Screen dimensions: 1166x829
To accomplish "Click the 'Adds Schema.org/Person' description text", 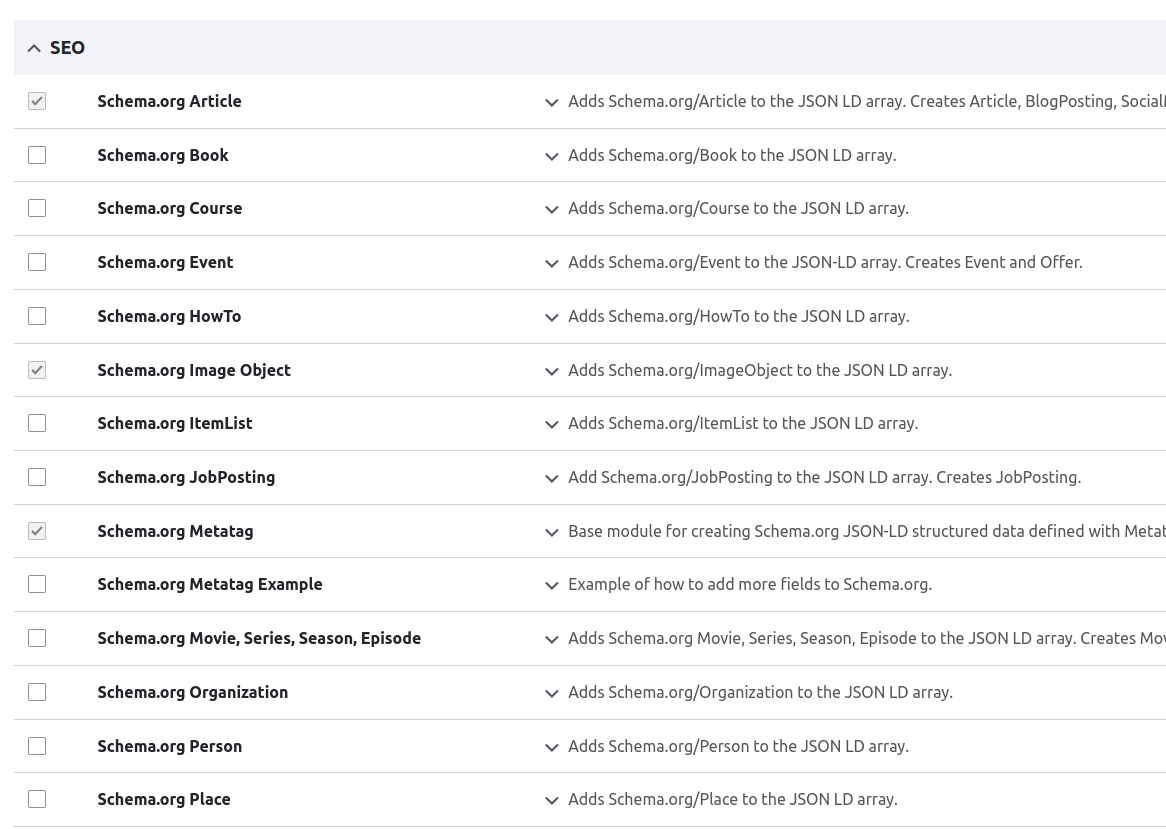I will coord(738,746).
